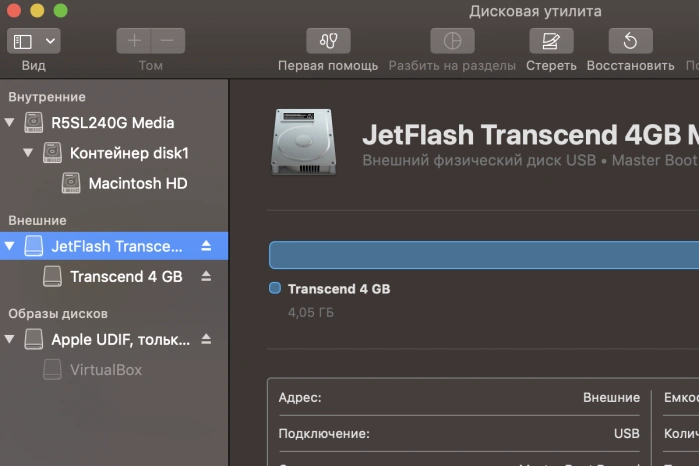The width and height of the screenshot is (699, 466).
Task: Click the red close window button
Action: pos(14,10)
